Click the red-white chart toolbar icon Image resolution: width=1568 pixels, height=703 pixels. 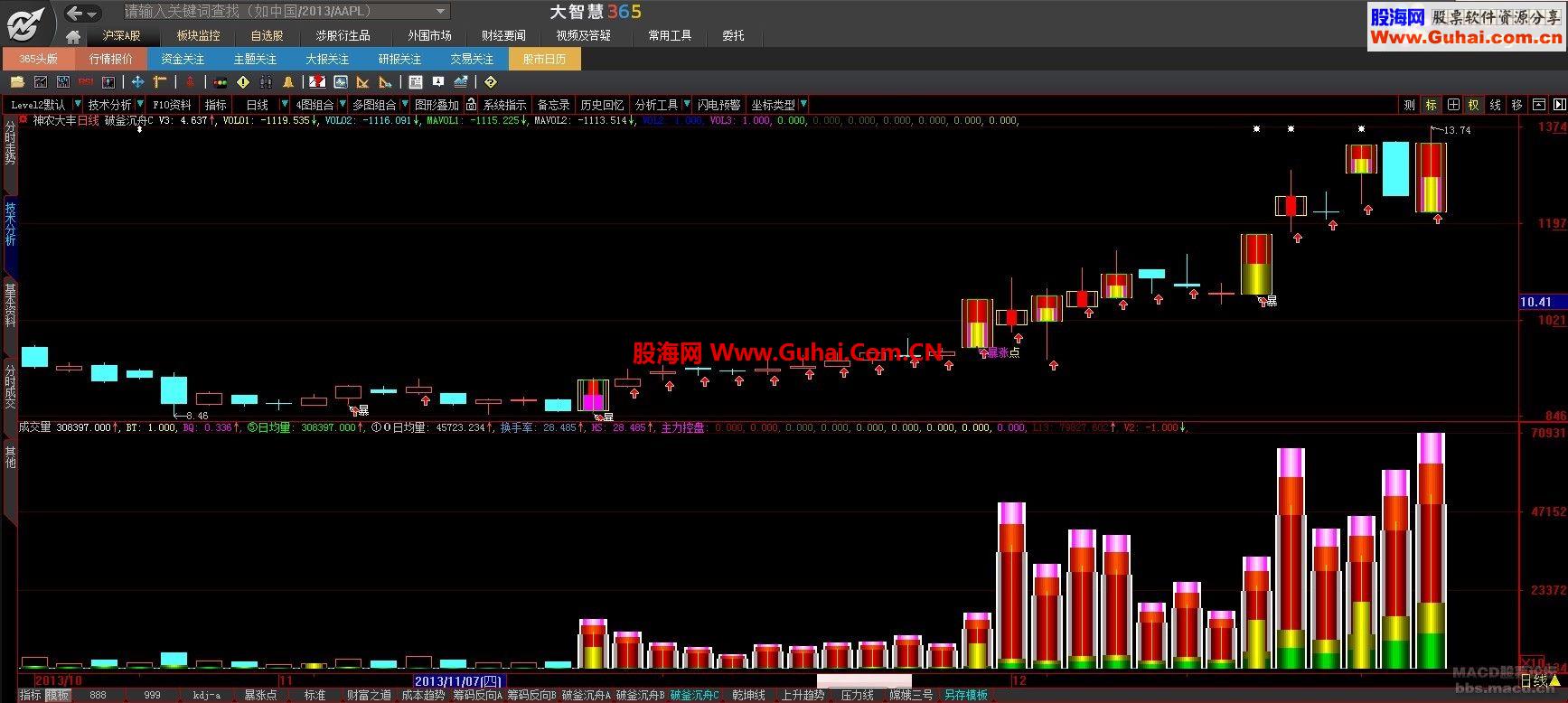pos(317,82)
